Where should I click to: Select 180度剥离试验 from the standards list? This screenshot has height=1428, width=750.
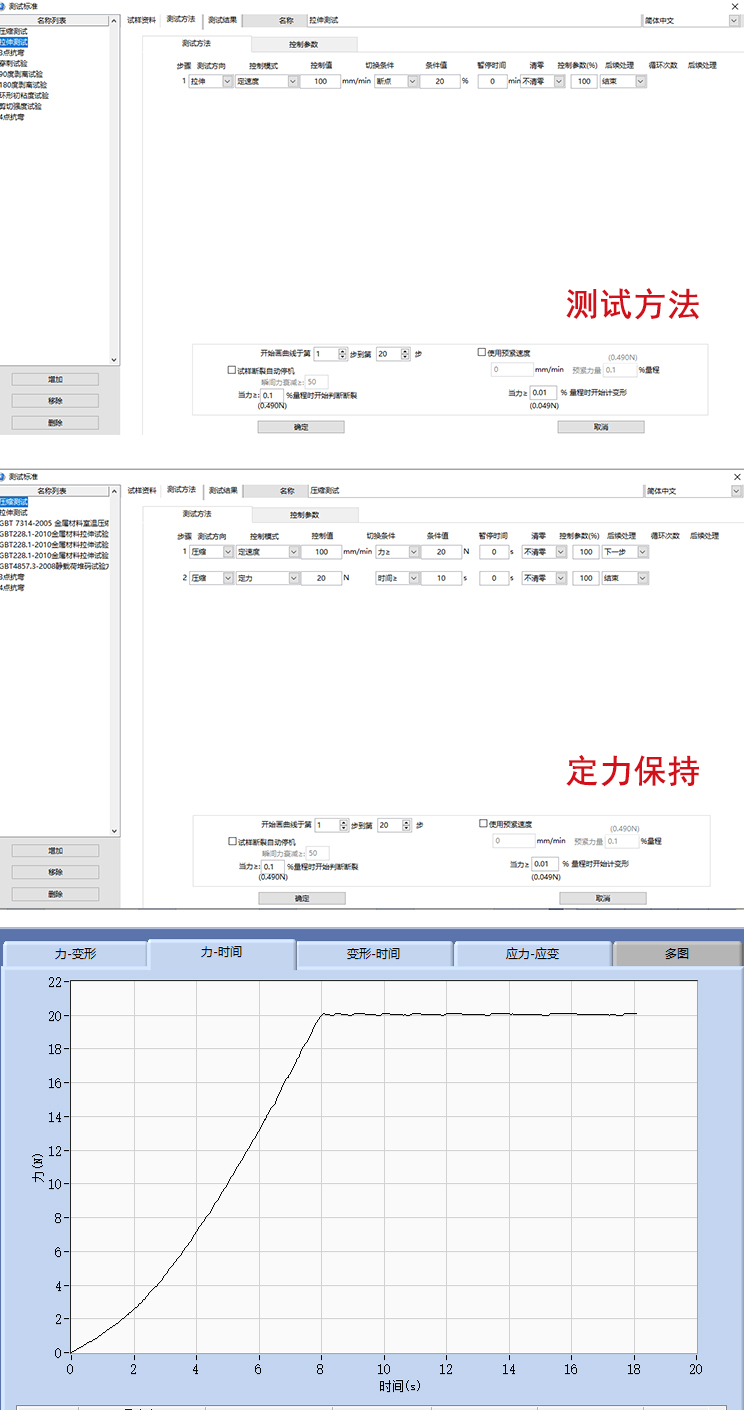pyautogui.click(x=24, y=85)
